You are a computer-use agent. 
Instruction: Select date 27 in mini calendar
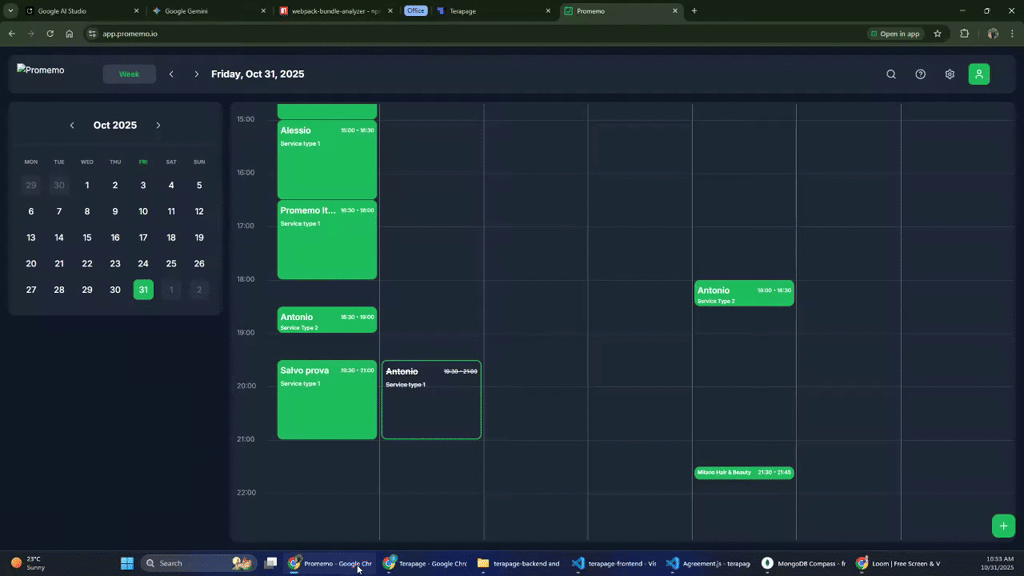point(31,290)
